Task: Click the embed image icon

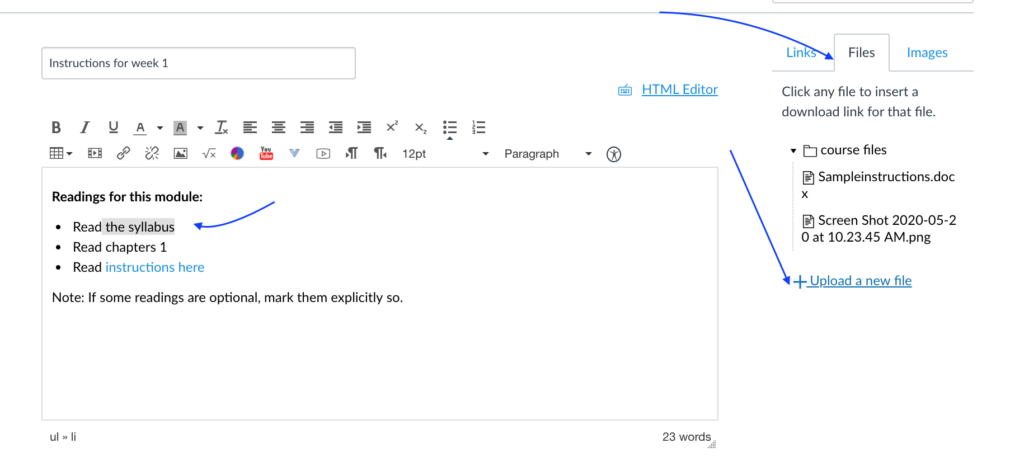Action: (180, 154)
